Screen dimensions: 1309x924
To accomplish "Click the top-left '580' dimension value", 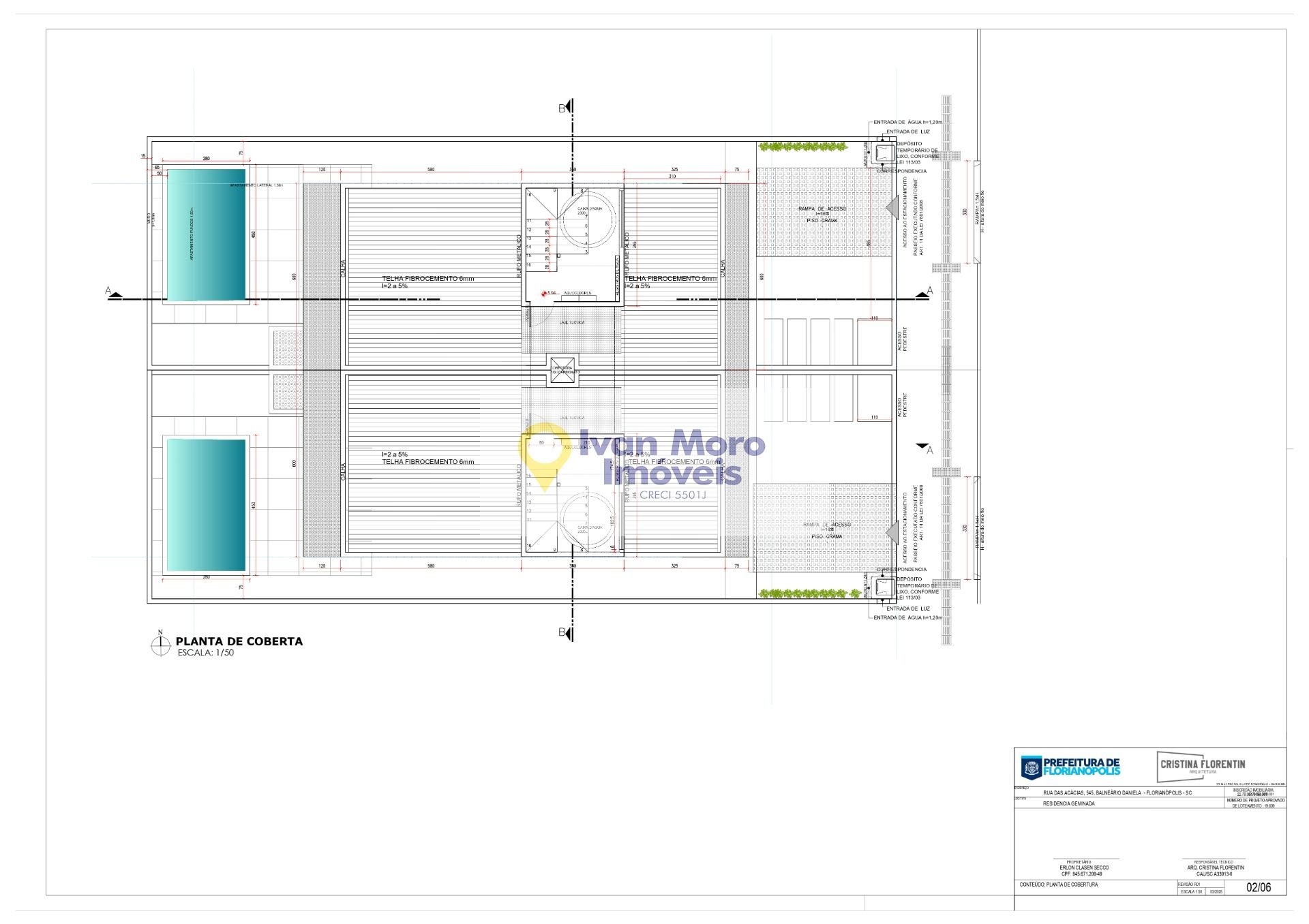I will (431, 170).
